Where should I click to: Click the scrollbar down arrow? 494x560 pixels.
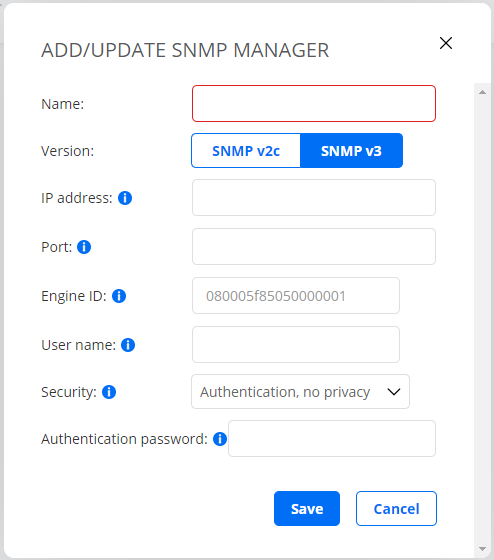[x=482, y=549]
